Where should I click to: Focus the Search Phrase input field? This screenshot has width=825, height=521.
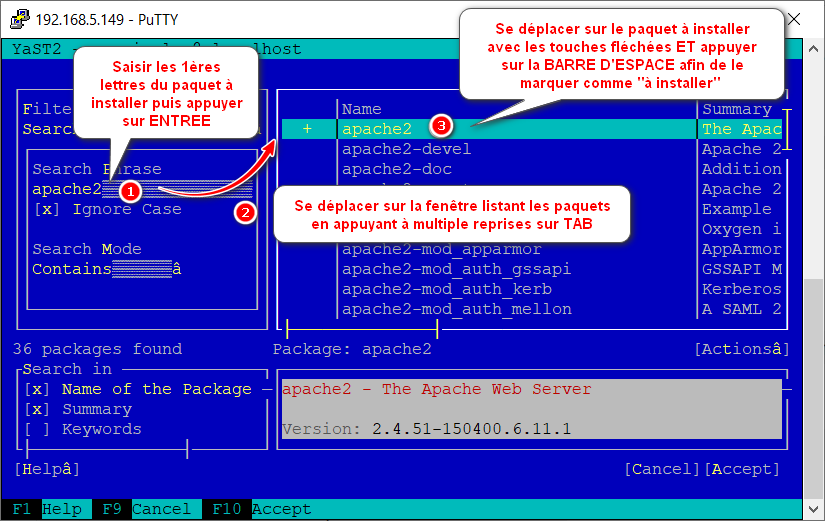point(142,189)
